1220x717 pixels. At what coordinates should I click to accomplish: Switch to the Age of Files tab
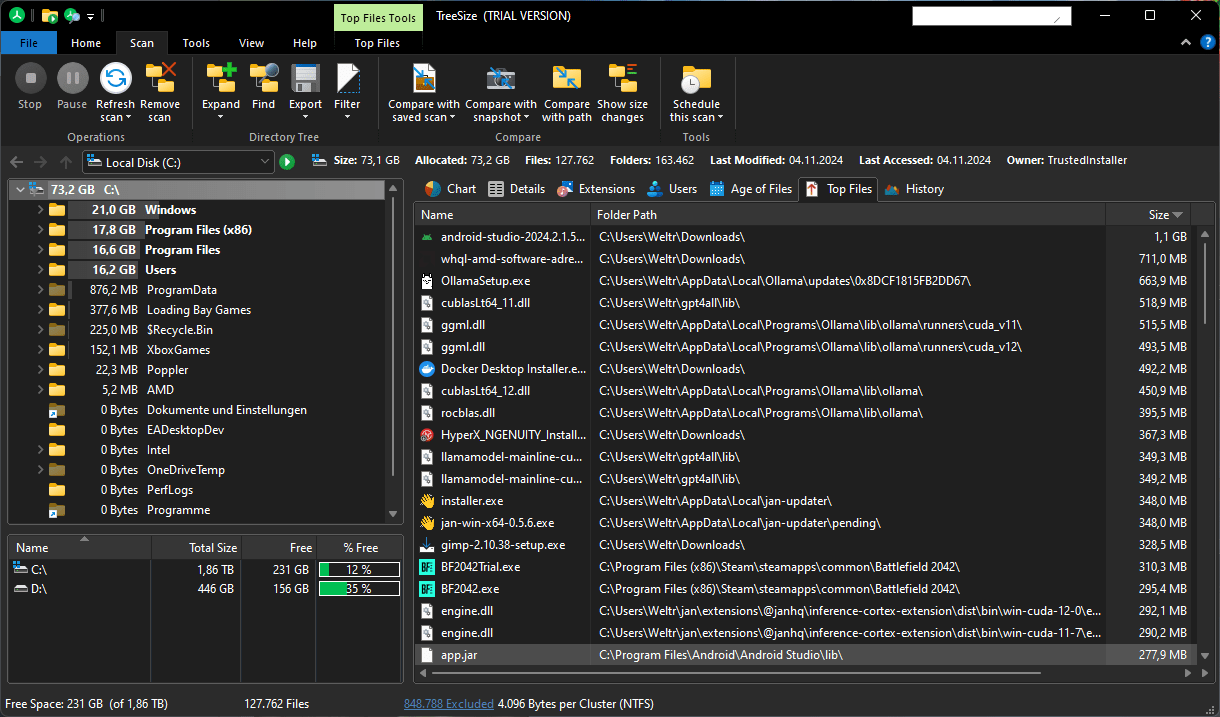coord(750,189)
